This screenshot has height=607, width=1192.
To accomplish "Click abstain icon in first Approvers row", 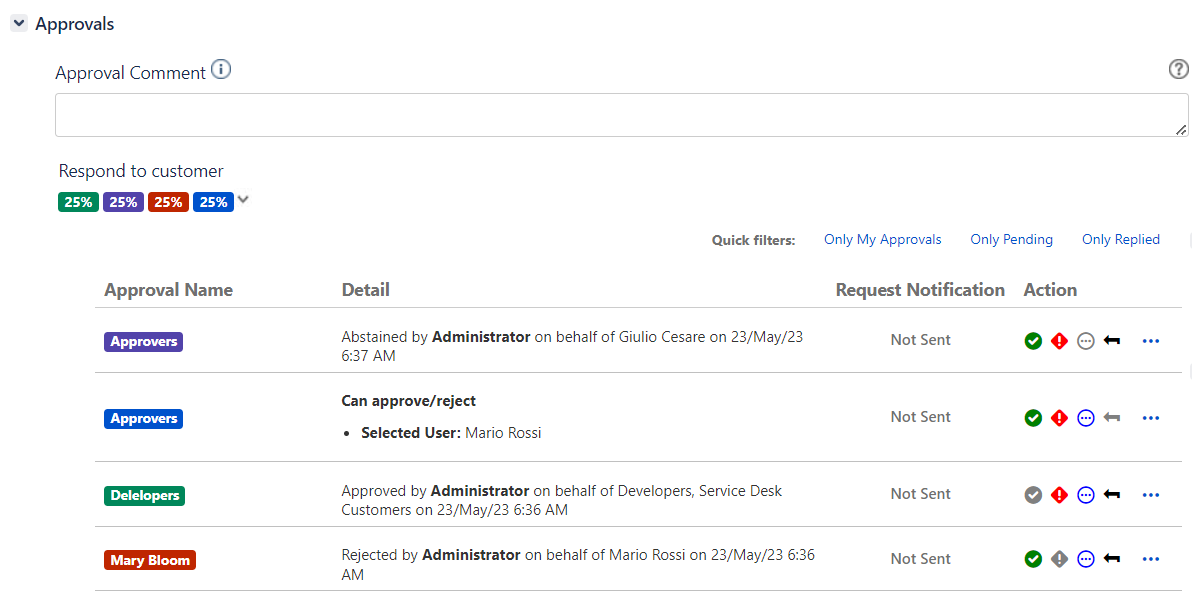I will pyautogui.click(x=1086, y=341).
